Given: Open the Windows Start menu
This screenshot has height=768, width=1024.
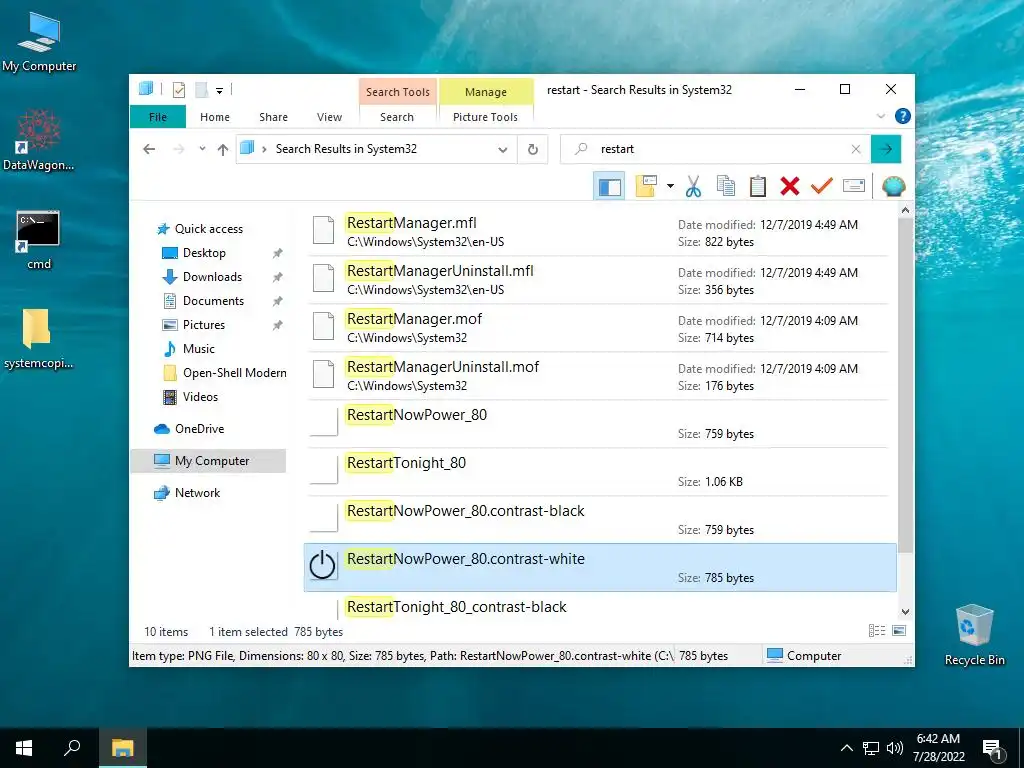Looking at the screenshot, I should [x=24, y=748].
